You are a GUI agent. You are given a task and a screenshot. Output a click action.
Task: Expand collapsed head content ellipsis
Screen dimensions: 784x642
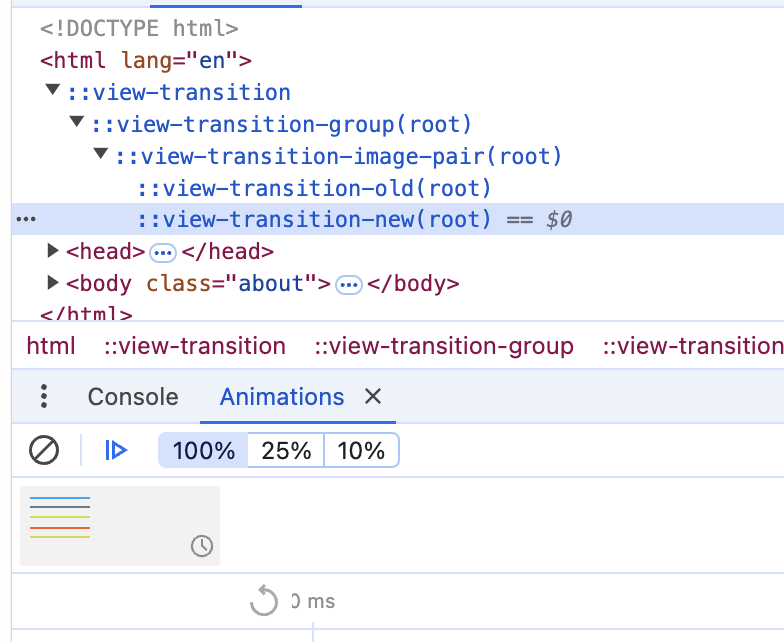click(163, 252)
